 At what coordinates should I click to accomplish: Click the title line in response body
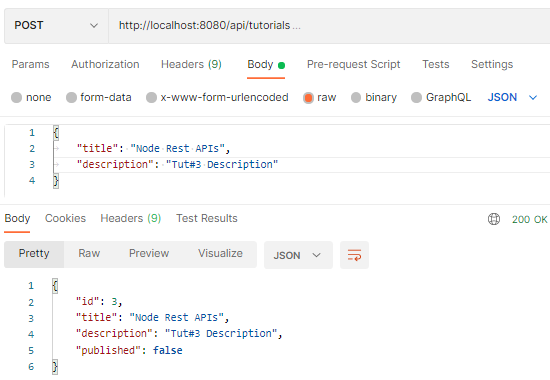coord(152,318)
